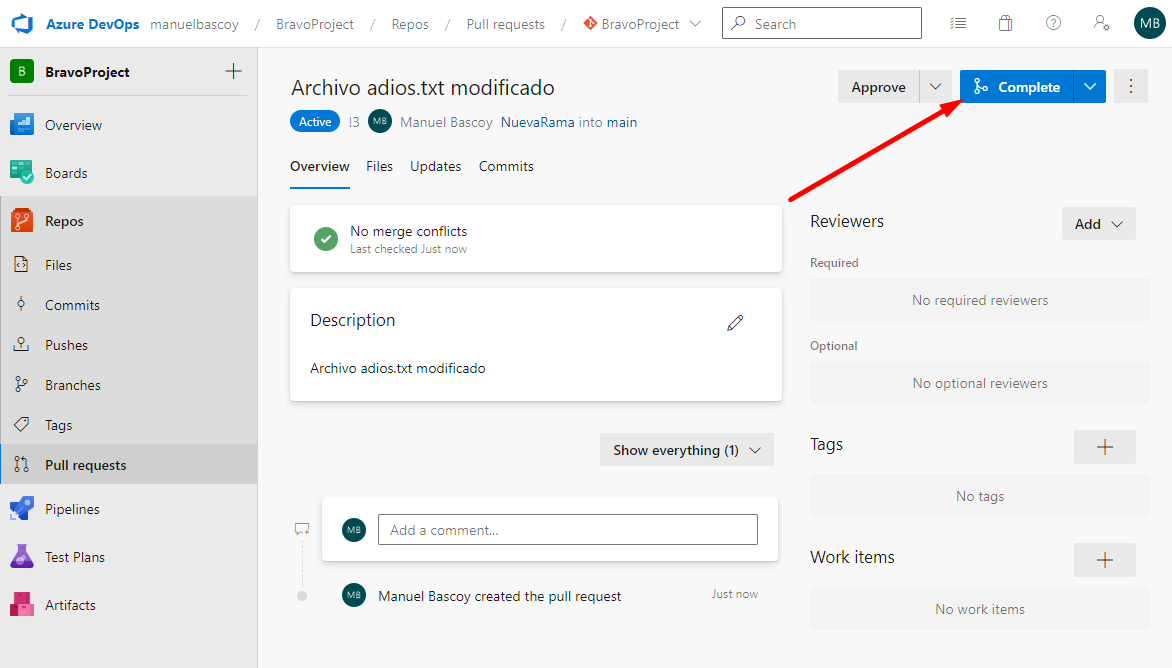
Task: Add a work item with the plus icon
Action: point(1104,560)
